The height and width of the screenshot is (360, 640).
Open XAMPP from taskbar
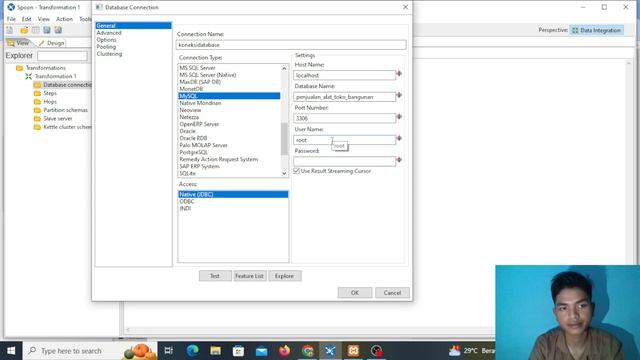353,351
